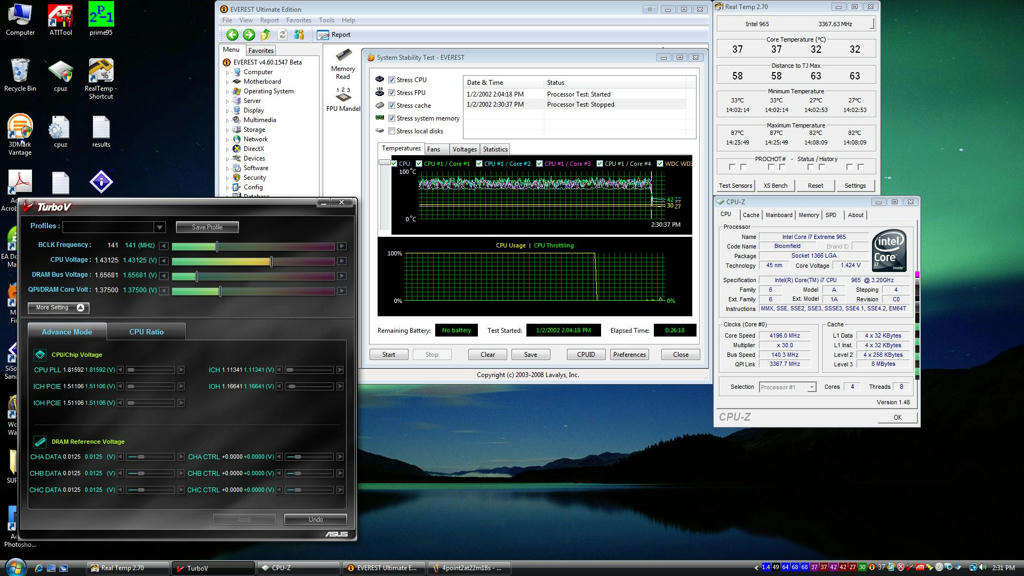
Task: Select the results file desktop icon
Action: tap(101, 131)
